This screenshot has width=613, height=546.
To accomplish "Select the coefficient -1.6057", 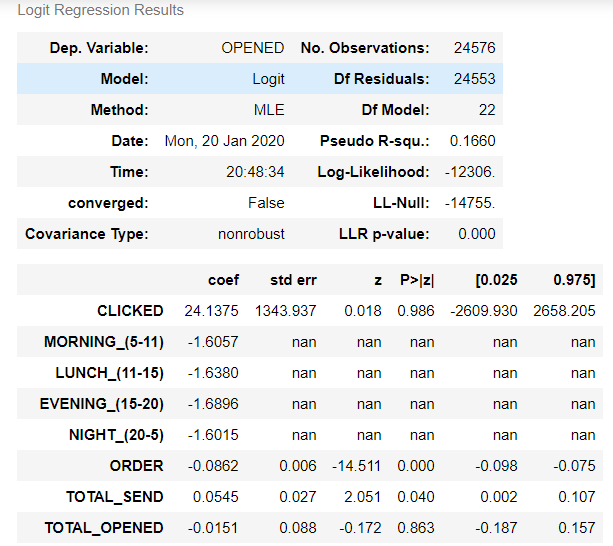I will [213, 342].
